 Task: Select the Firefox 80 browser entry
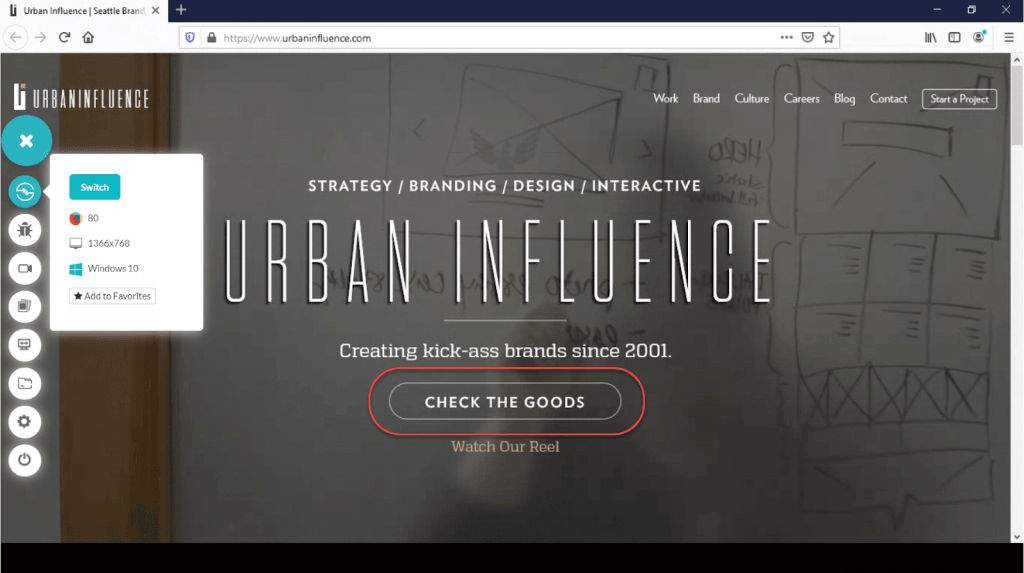point(84,218)
